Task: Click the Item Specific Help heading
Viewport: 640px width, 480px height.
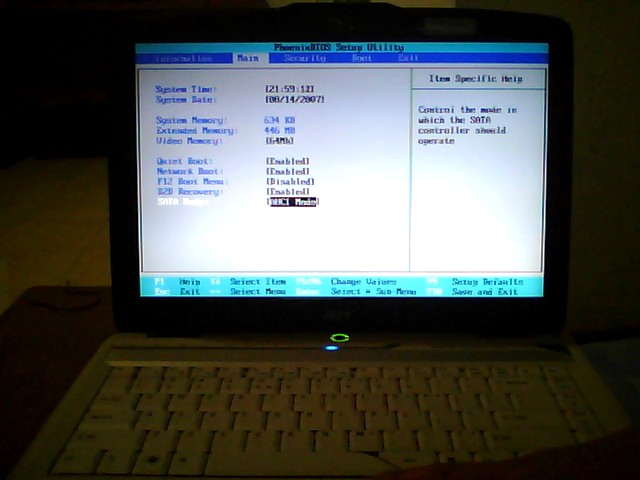Action: coord(476,79)
